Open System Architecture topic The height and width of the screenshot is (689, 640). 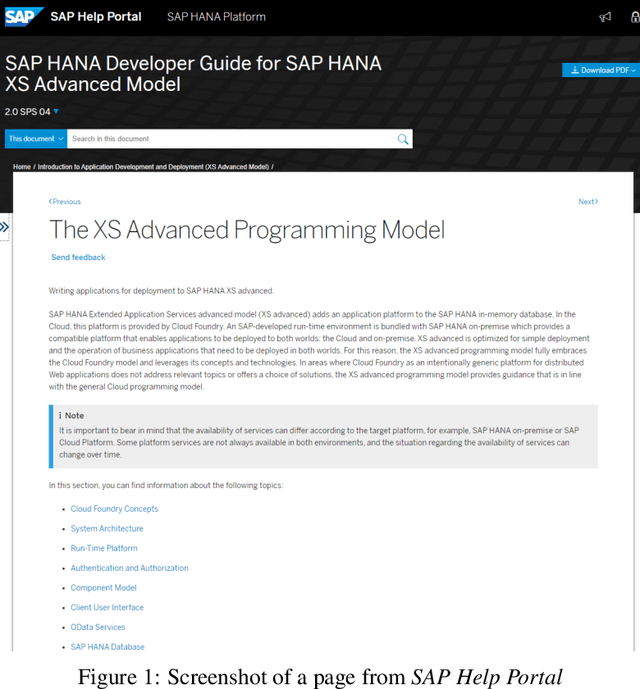point(107,529)
